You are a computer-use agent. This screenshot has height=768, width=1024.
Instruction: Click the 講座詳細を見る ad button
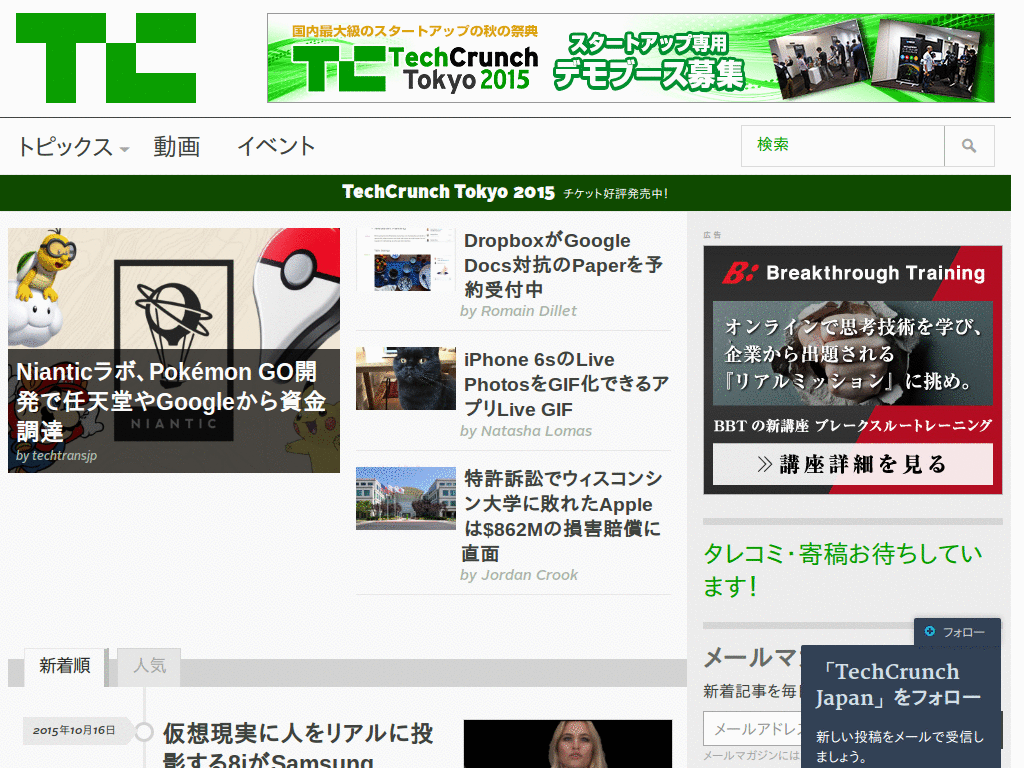852,464
